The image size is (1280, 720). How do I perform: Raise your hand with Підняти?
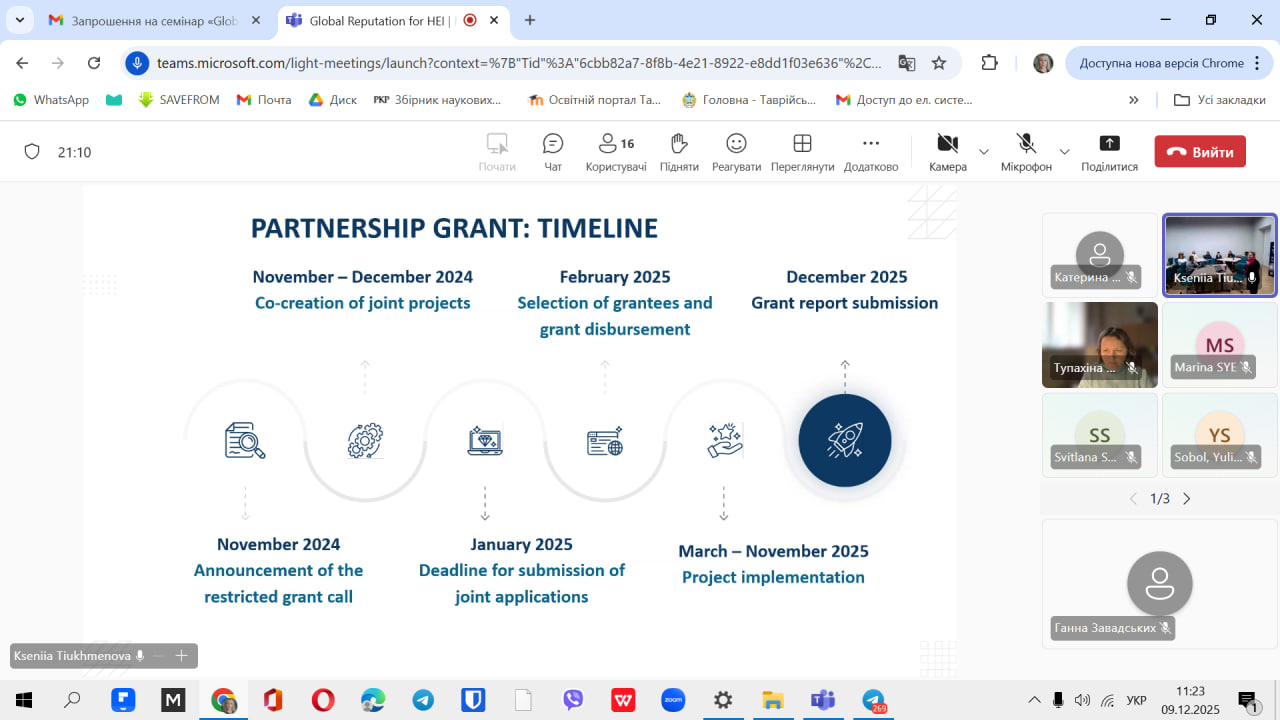tap(679, 152)
